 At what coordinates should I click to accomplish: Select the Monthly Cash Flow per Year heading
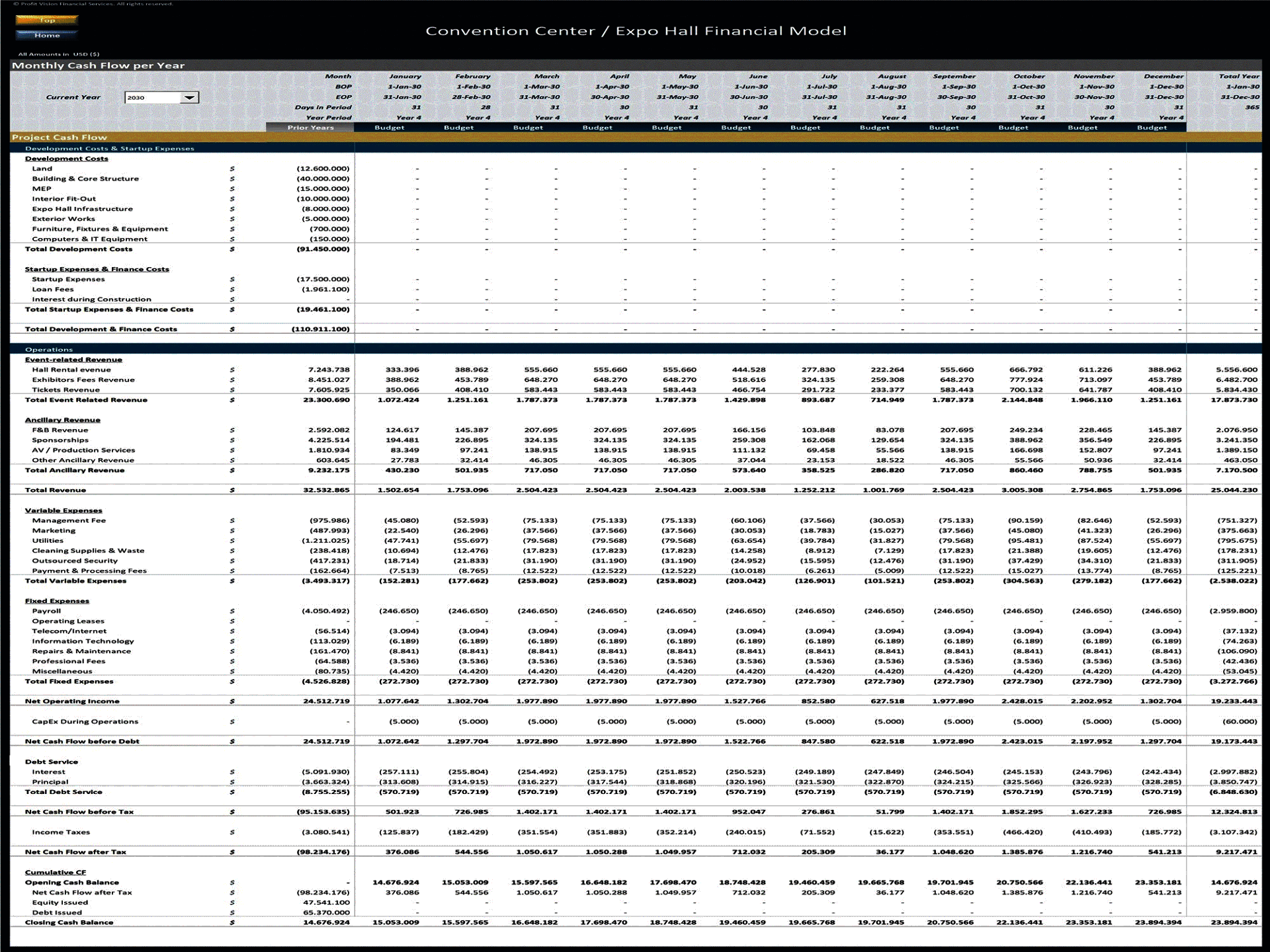pos(99,65)
